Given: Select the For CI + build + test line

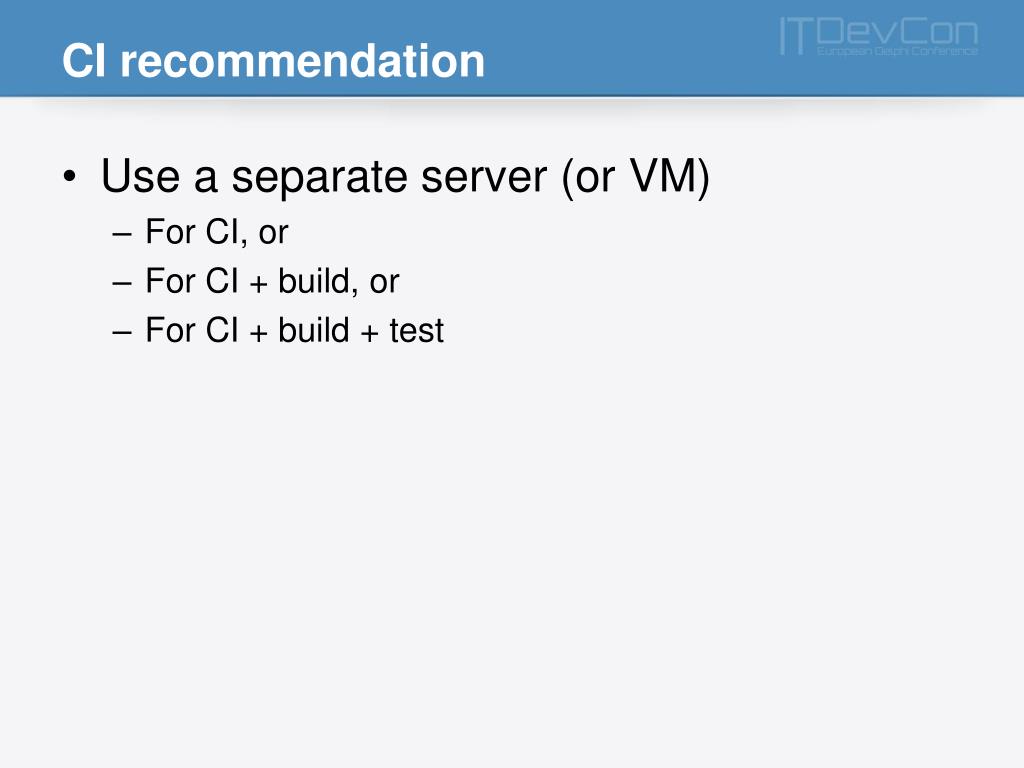Looking at the screenshot, I should (x=294, y=330).
